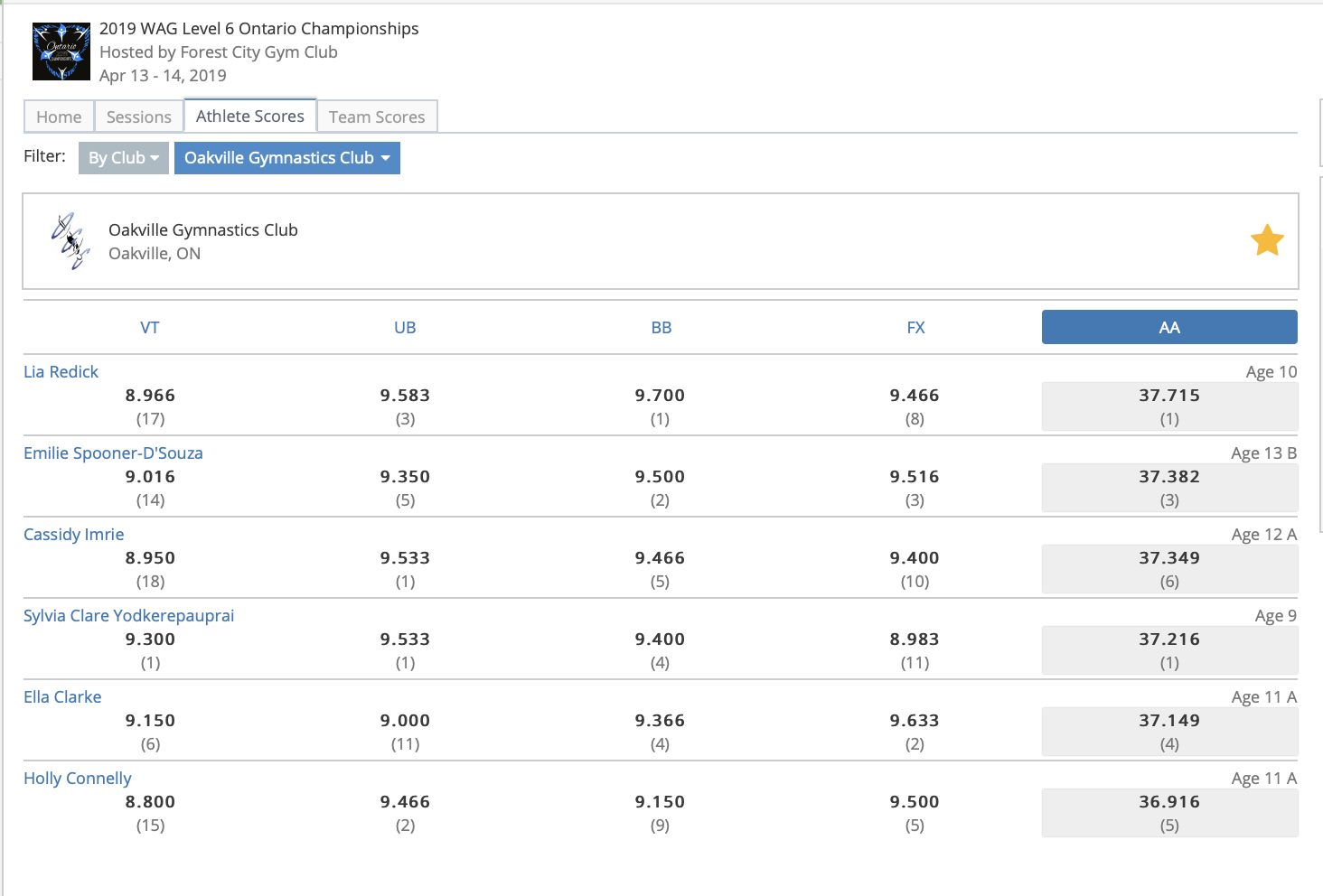1323x896 pixels.
Task: Click Ella Clarke's floor score 9.633
Action: point(915,721)
